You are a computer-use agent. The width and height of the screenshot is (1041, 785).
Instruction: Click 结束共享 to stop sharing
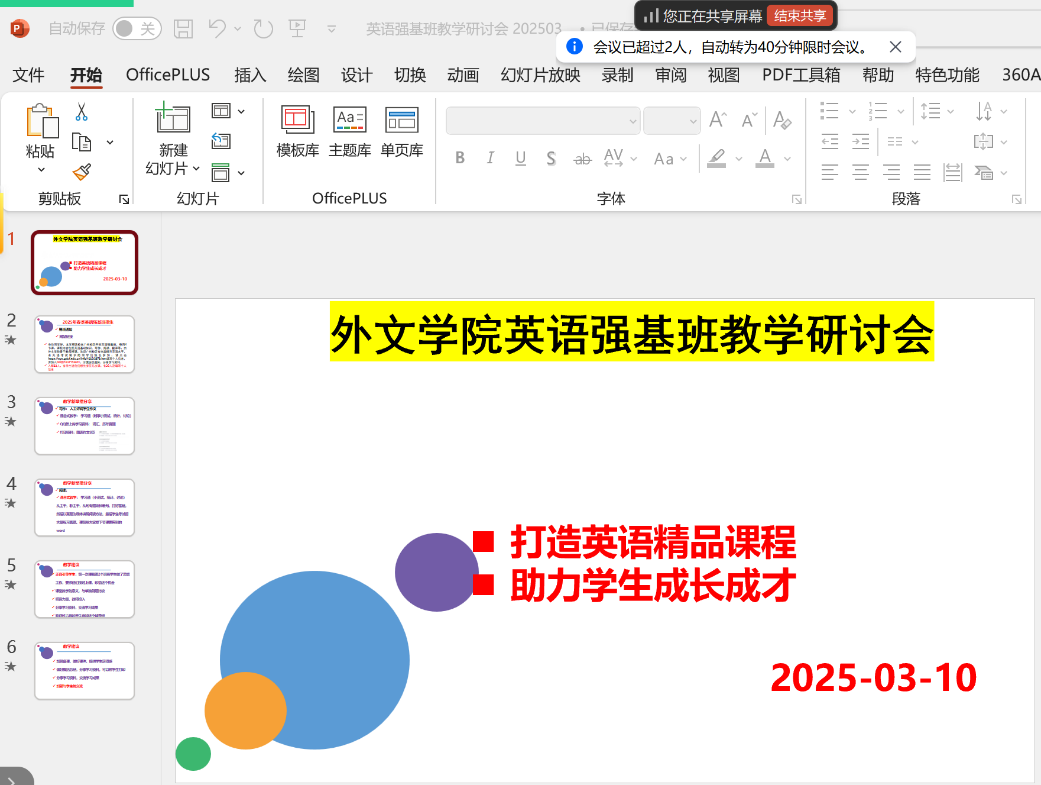coord(801,15)
